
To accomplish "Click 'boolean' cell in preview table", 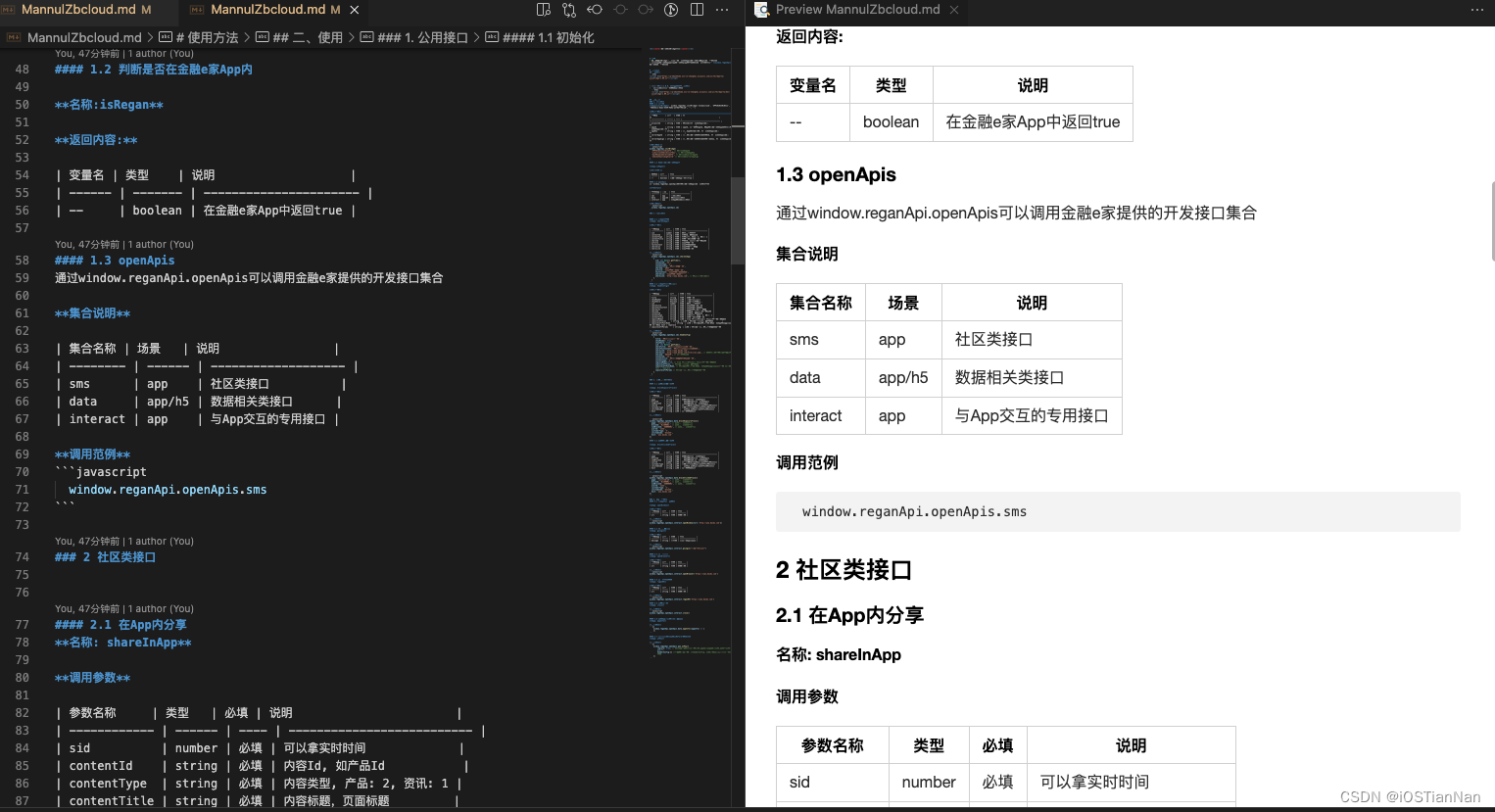I will [x=891, y=121].
